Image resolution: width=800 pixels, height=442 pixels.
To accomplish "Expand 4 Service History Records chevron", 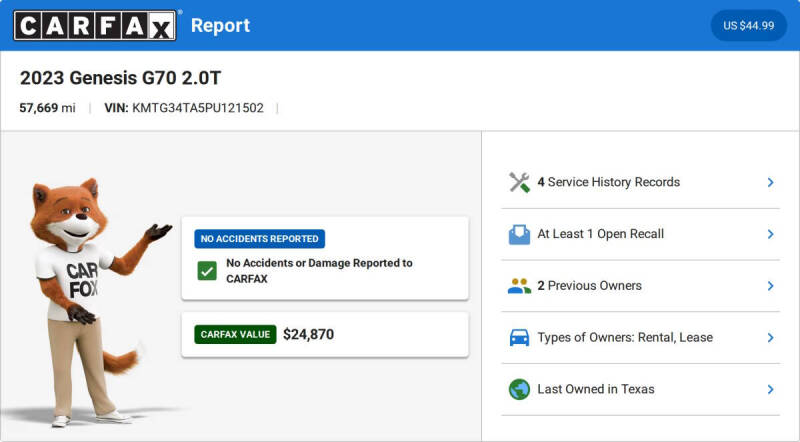I will [x=770, y=182].
